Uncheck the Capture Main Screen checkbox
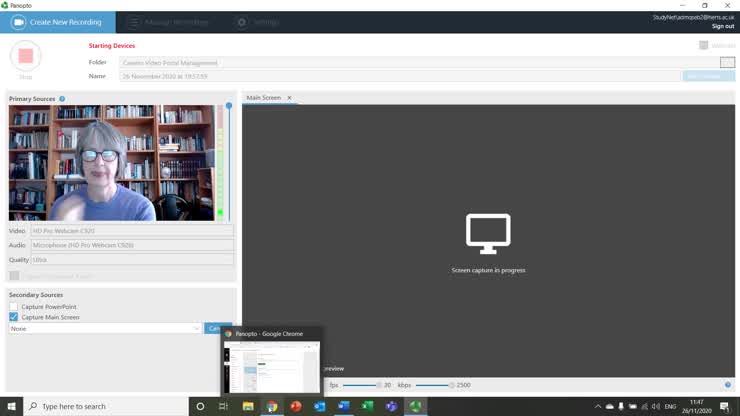The height and width of the screenshot is (416, 740). pyautogui.click(x=14, y=317)
